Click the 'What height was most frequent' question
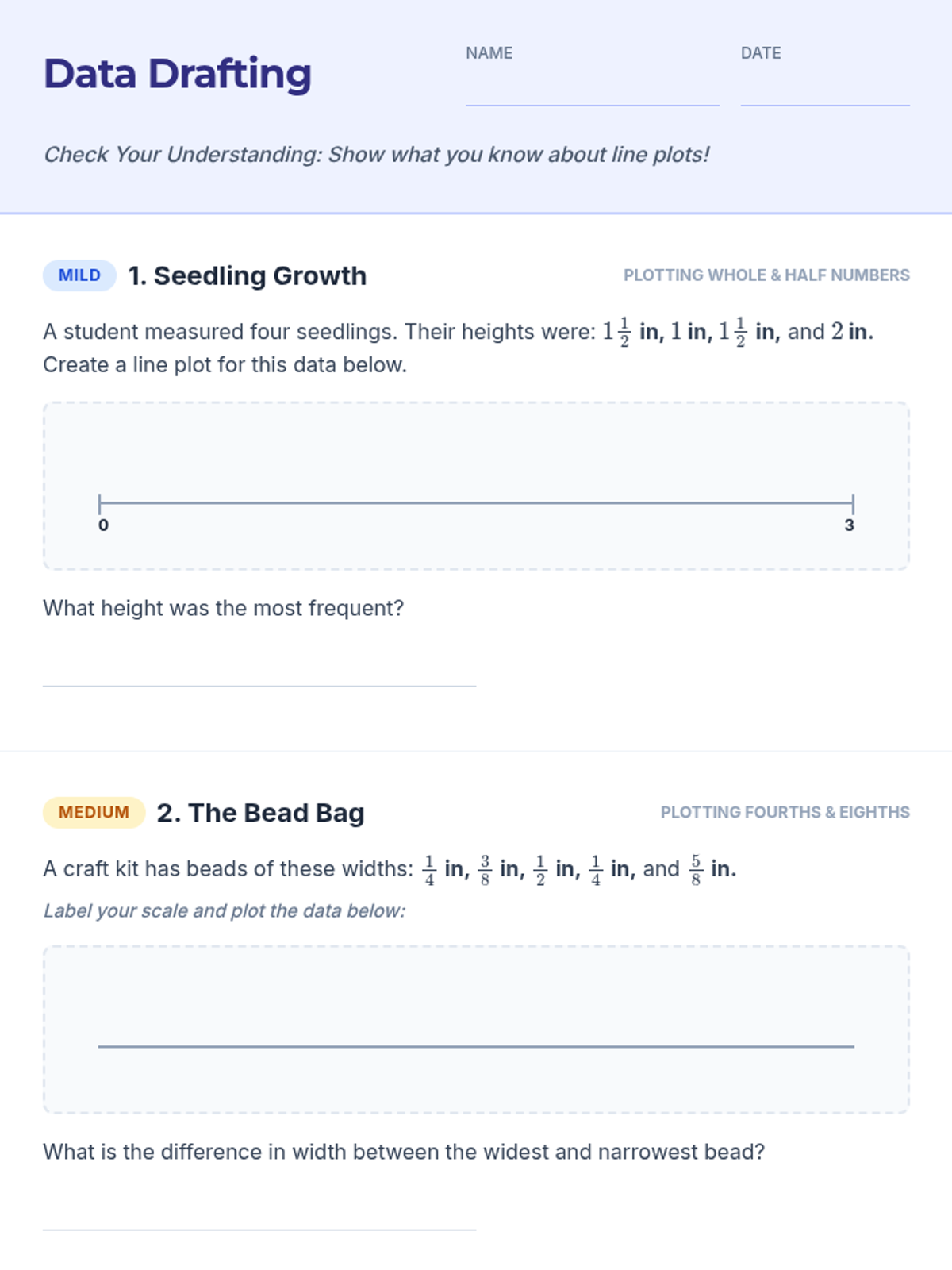 pyautogui.click(x=224, y=608)
